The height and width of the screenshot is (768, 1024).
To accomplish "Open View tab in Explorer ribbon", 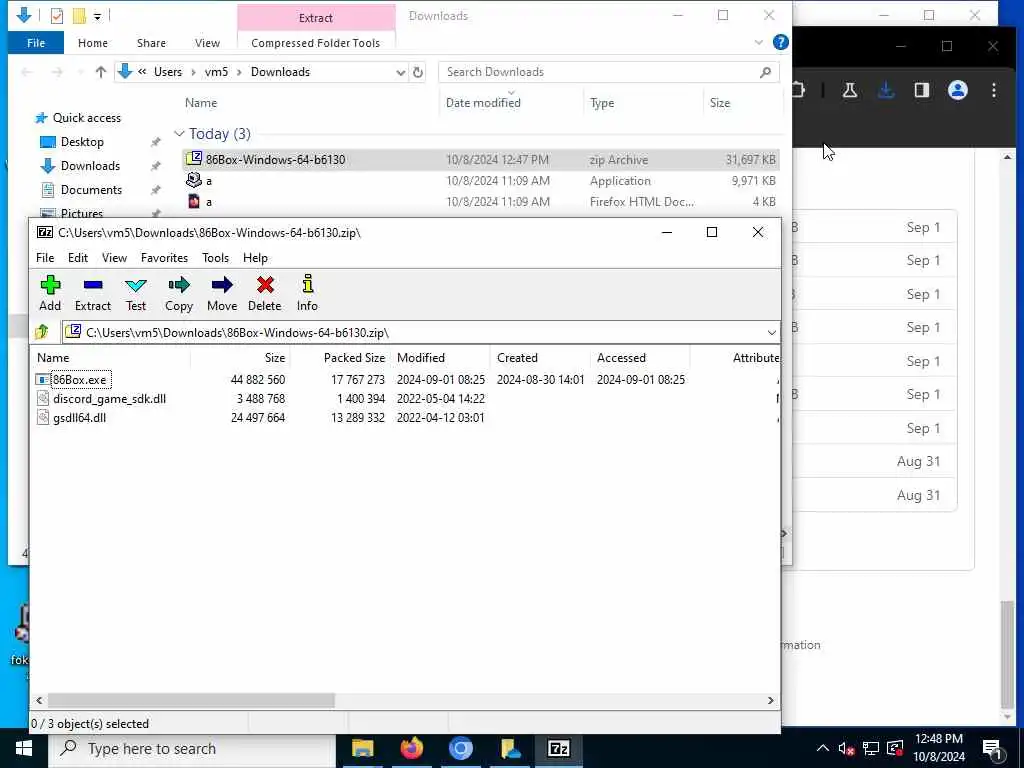I will 207,43.
